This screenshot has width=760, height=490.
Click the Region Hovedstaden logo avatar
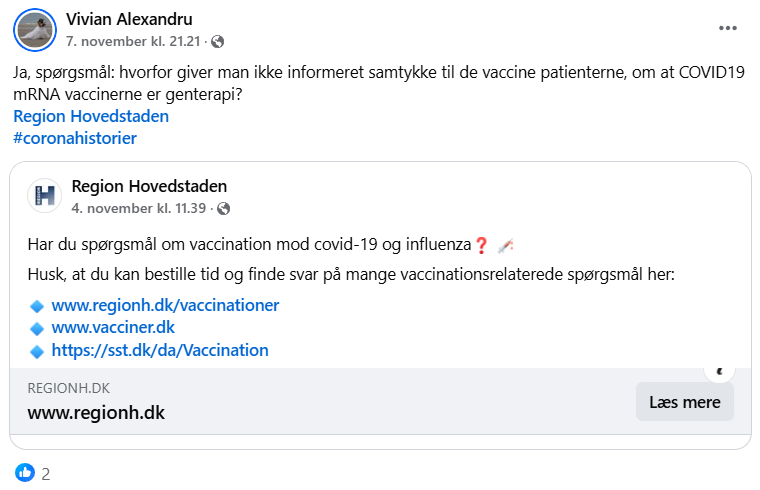[x=45, y=196]
